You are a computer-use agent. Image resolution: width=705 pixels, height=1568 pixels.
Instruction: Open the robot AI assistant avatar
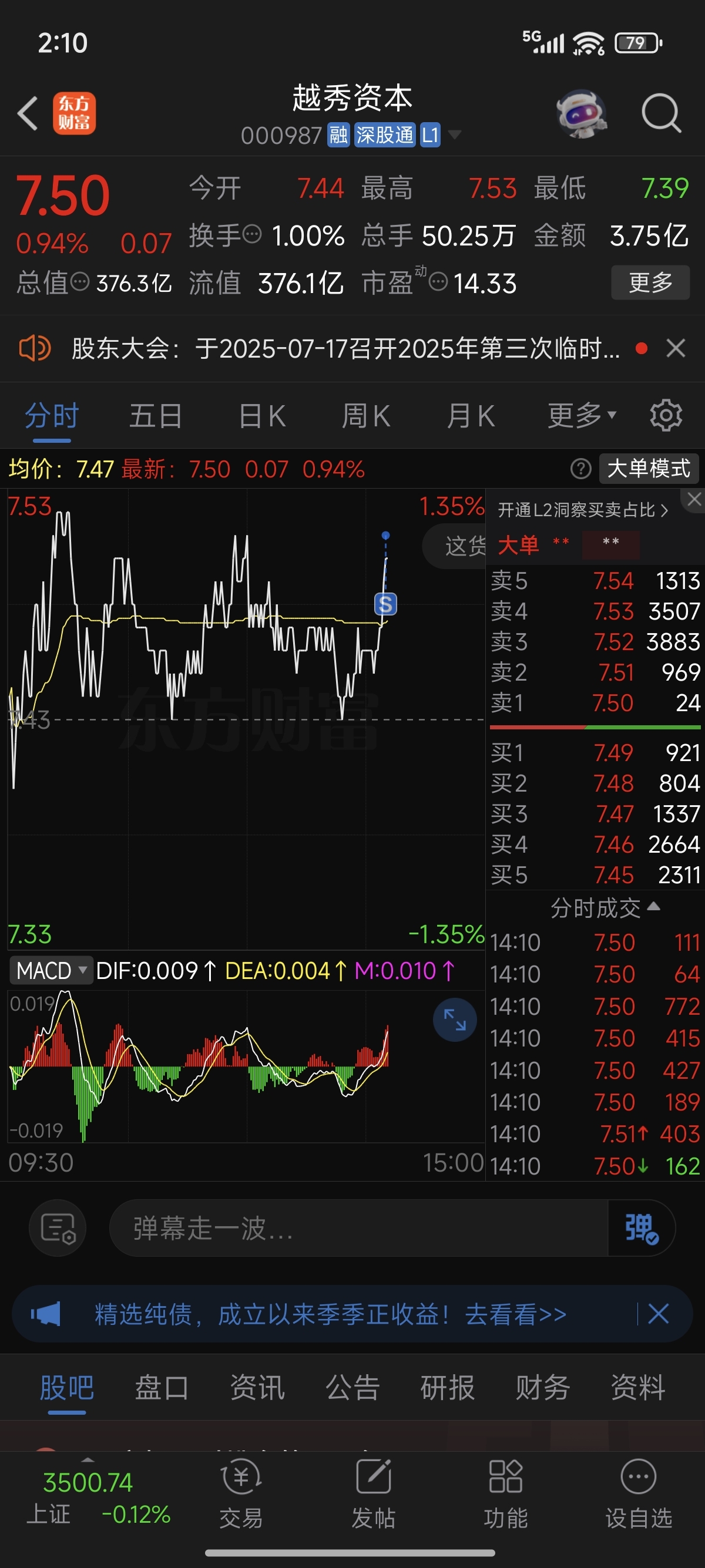582,113
